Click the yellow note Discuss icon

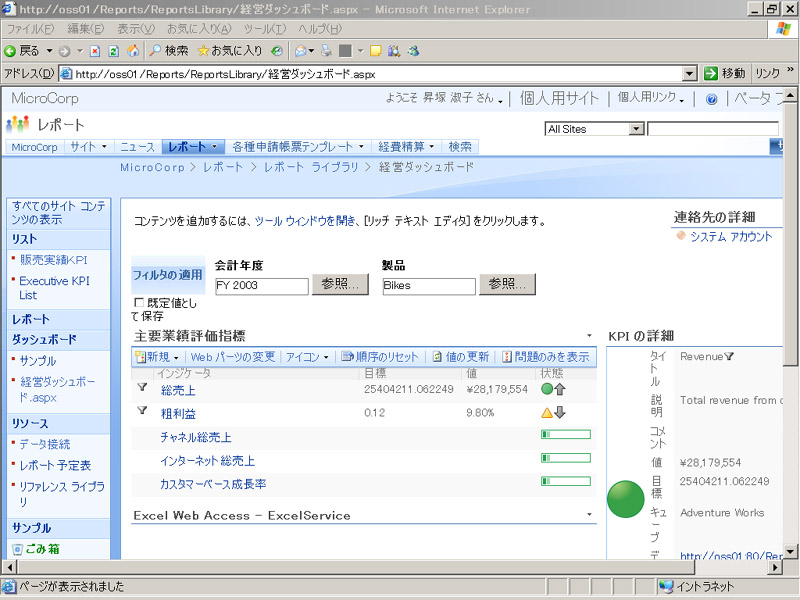pos(376,51)
